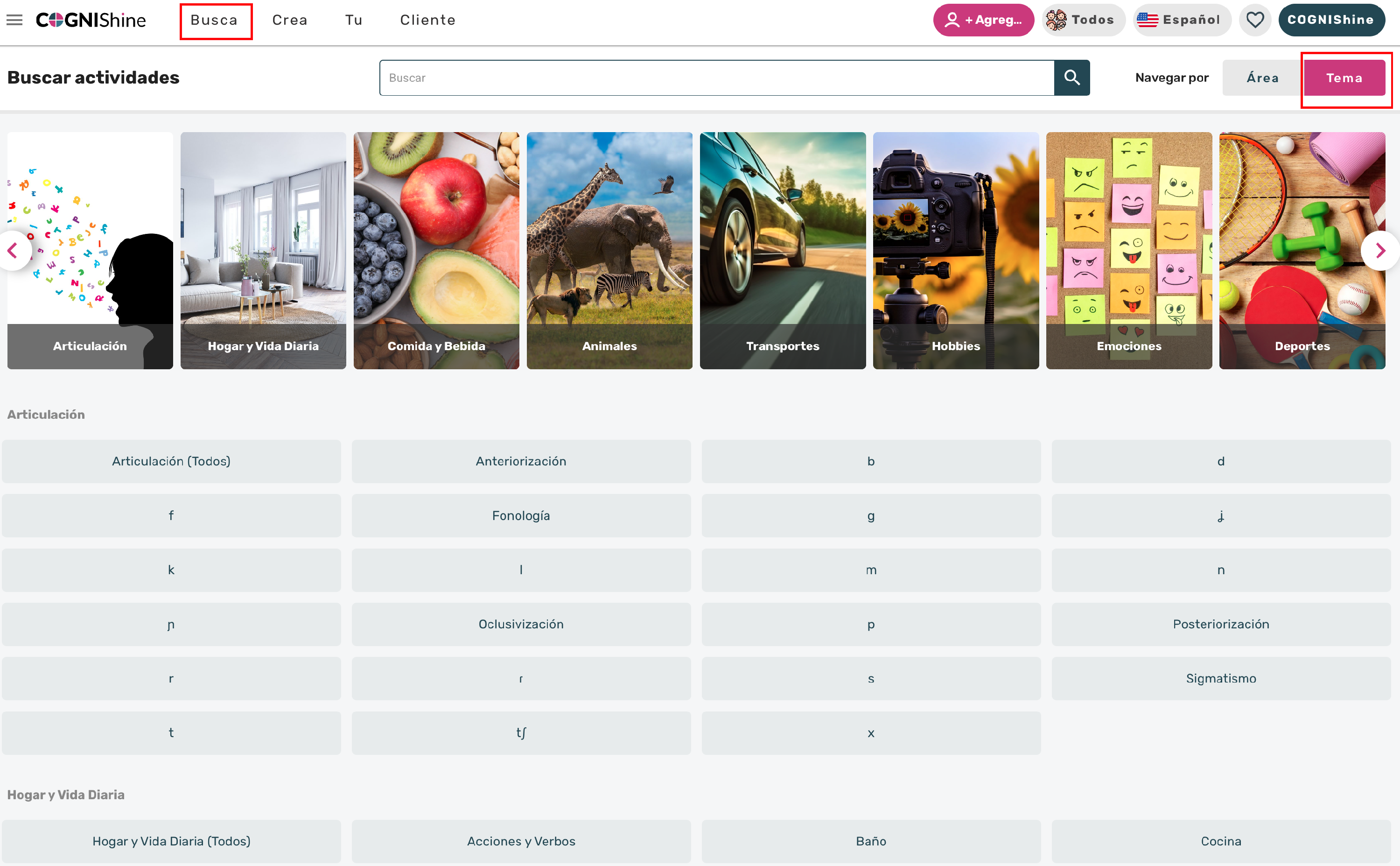The height and width of the screenshot is (866, 1400).
Task: Open the COGNIShine account menu
Action: tap(1331, 20)
